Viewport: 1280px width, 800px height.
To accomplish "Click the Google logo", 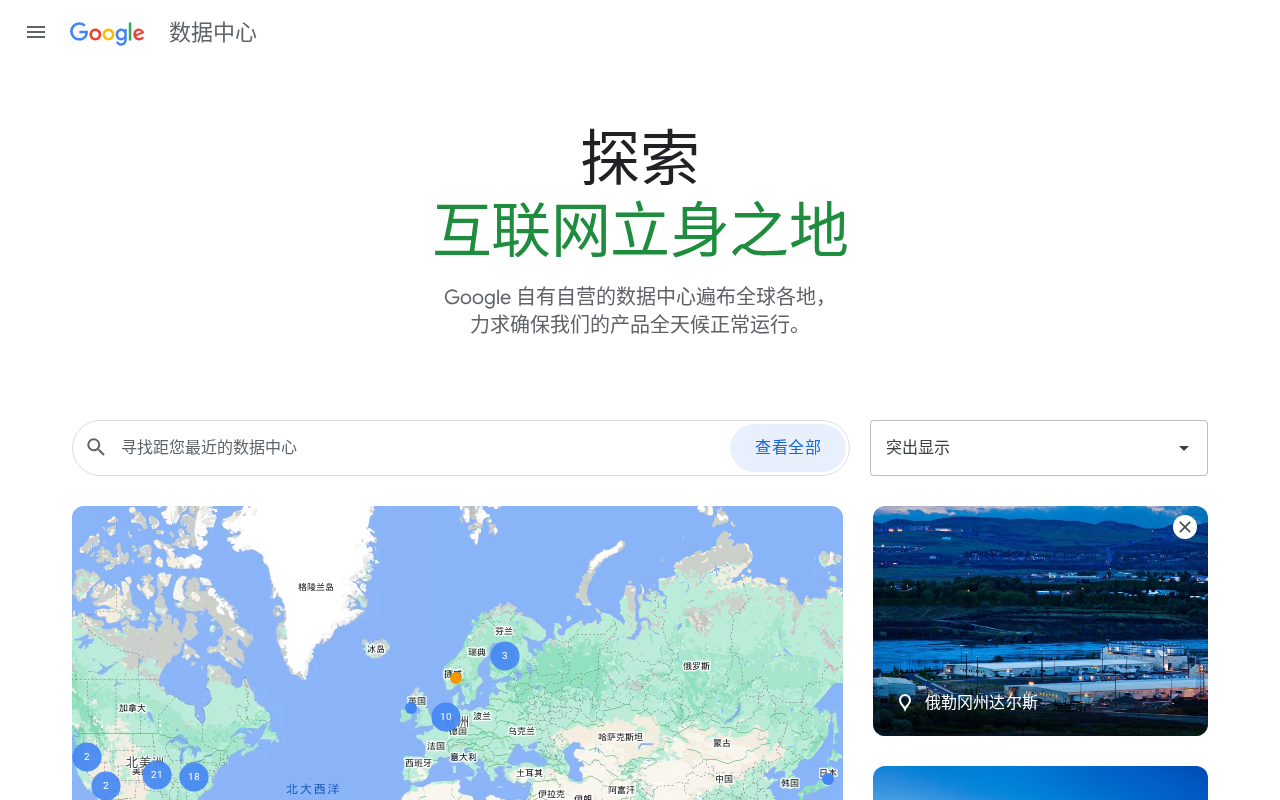I will click(107, 33).
